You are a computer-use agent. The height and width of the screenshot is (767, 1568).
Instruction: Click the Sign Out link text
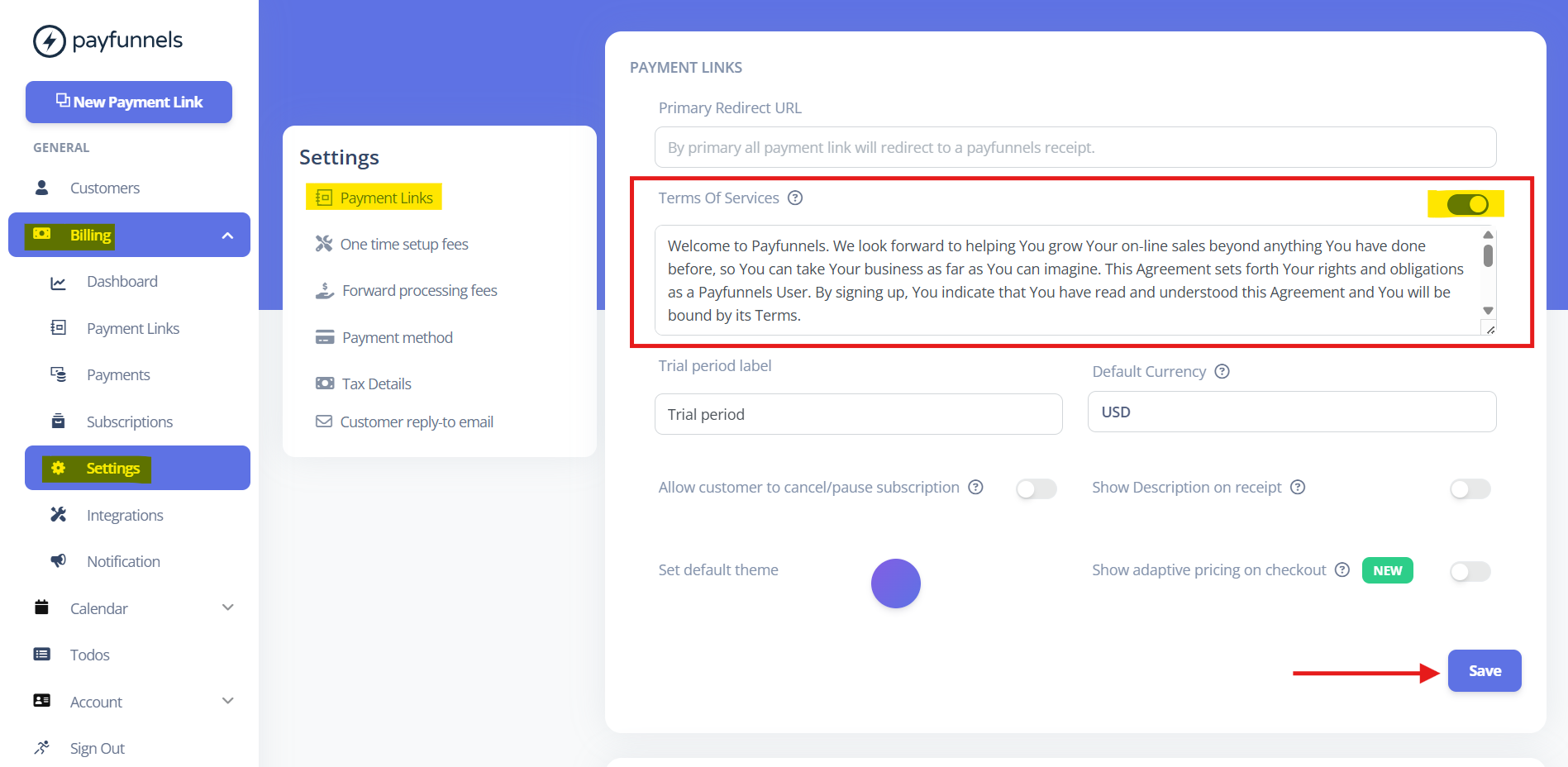coord(98,748)
